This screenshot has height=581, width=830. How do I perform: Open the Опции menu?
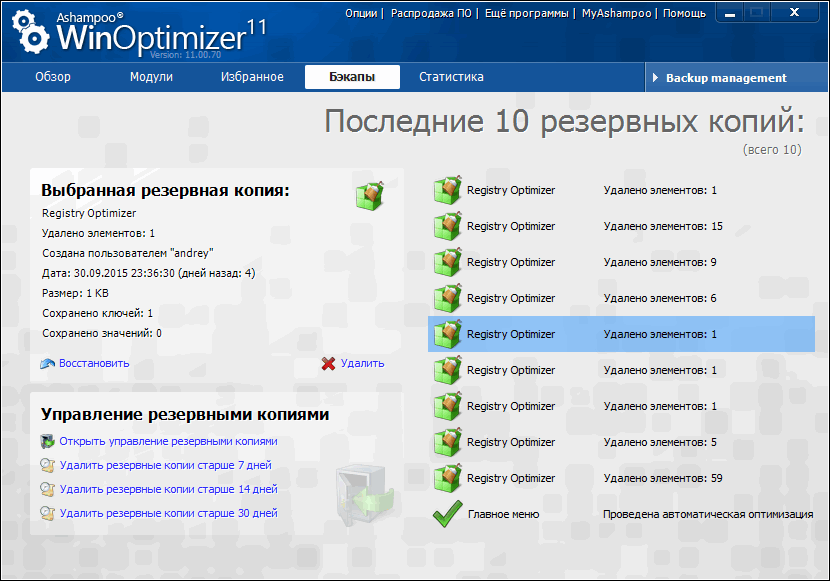point(361,13)
